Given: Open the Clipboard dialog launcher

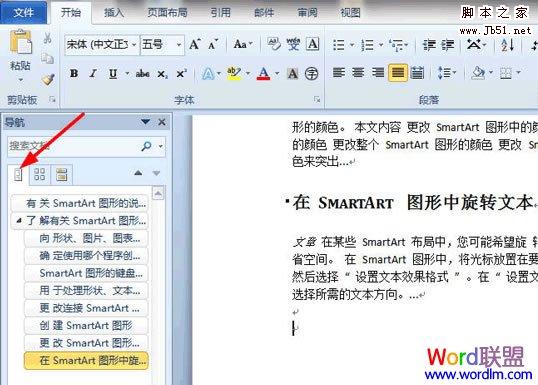Looking at the screenshot, I should pyautogui.click(x=52, y=100).
